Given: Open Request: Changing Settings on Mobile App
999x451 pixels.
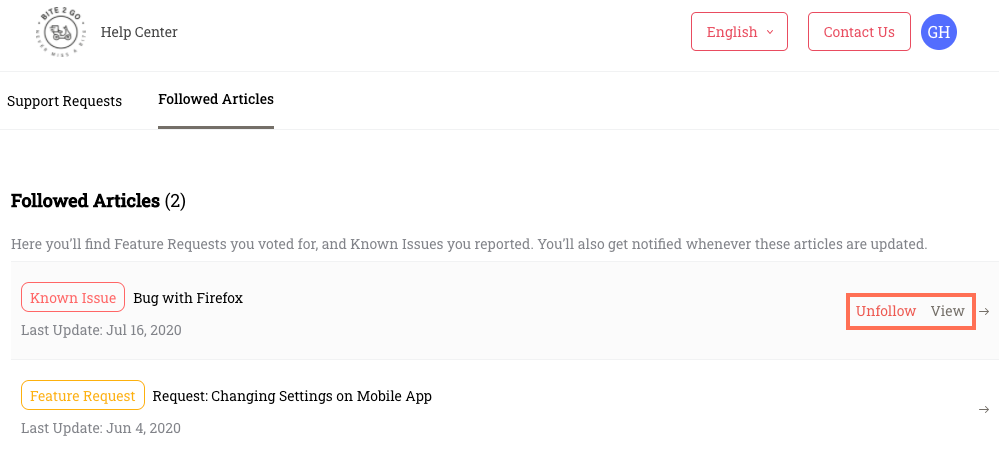Looking at the screenshot, I should [292, 396].
